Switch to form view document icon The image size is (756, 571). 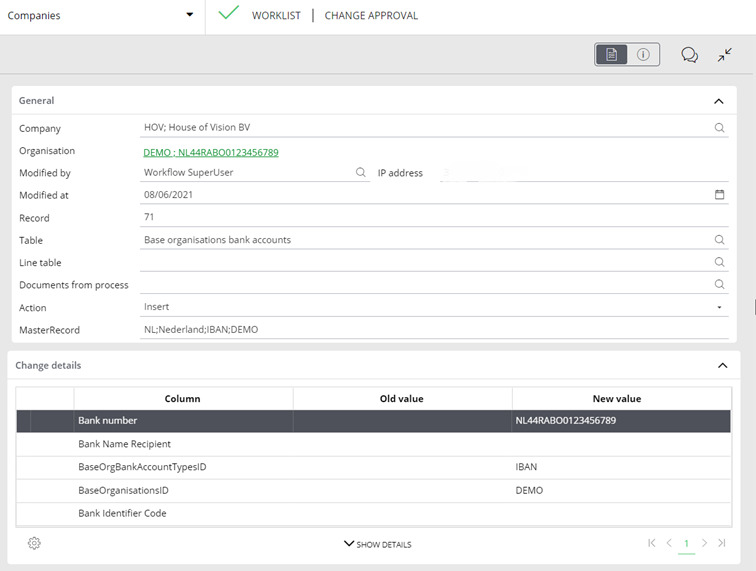(x=611, y=55)
